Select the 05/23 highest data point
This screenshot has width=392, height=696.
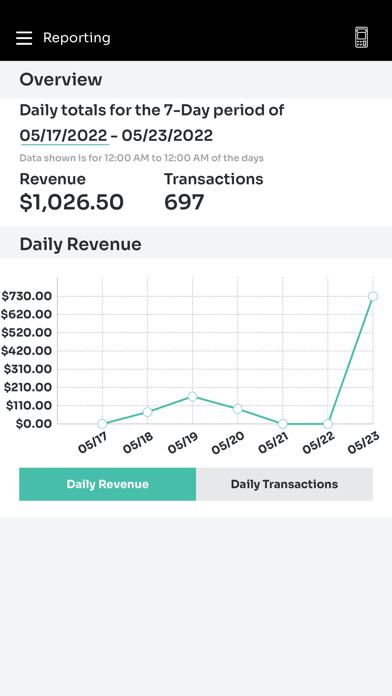(x=373, y=296)
